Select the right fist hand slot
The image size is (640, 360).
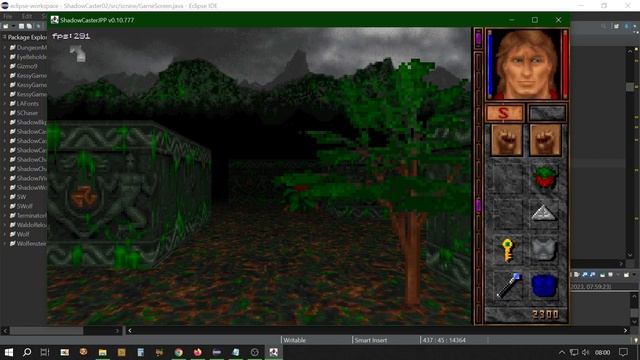click(545, 140)
